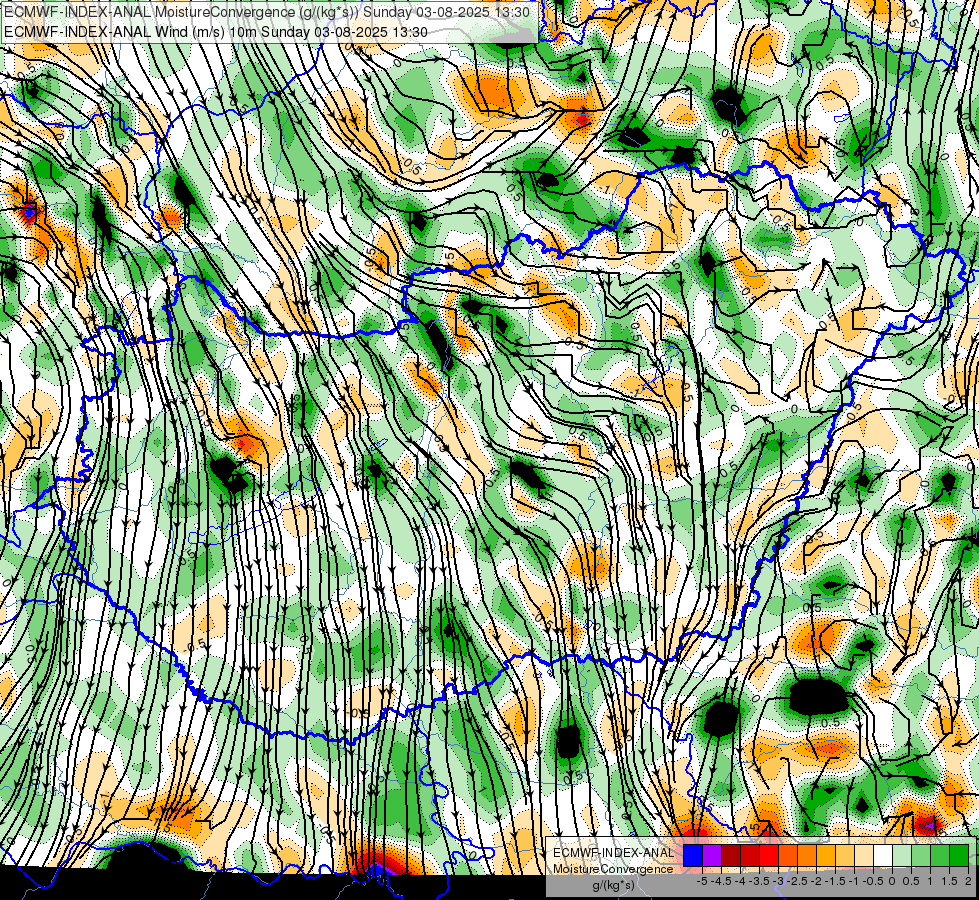The image size is (979, 900).
Task: Click the MoistureConvergence title line at top
Action: (x=267, y=12)
